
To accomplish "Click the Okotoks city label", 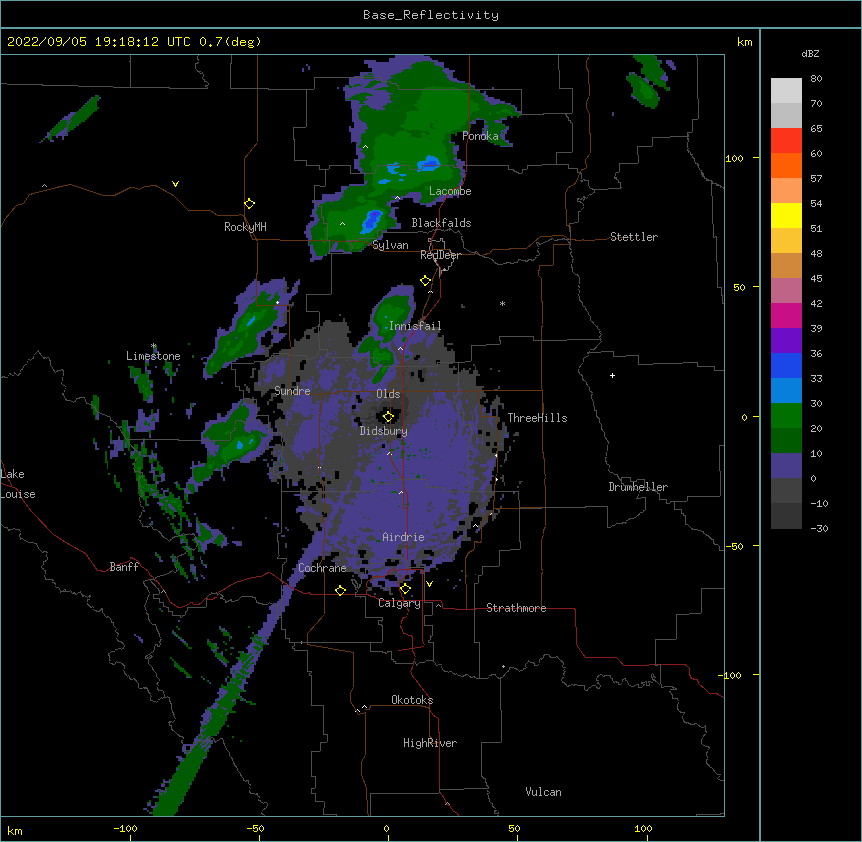I will click(x=412, y=700).
